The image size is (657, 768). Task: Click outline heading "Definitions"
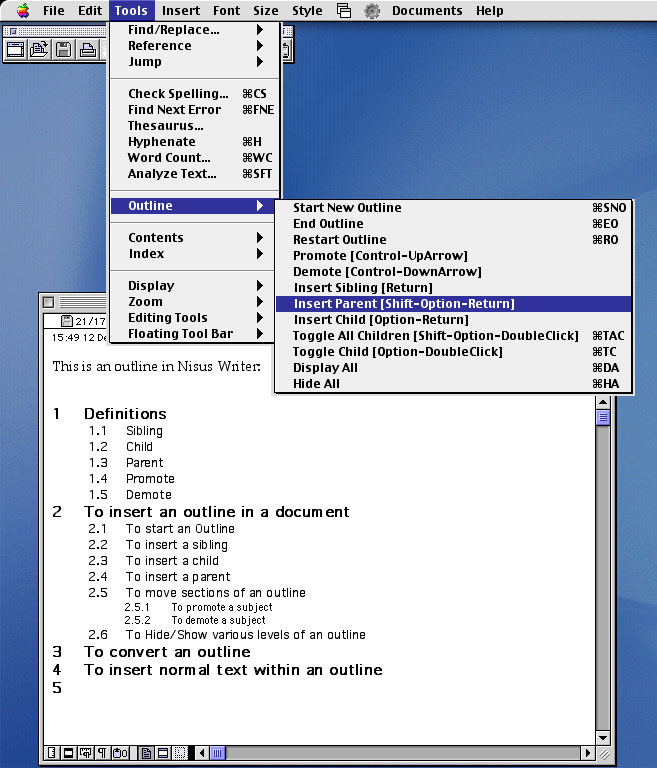(x=125, y=414)
